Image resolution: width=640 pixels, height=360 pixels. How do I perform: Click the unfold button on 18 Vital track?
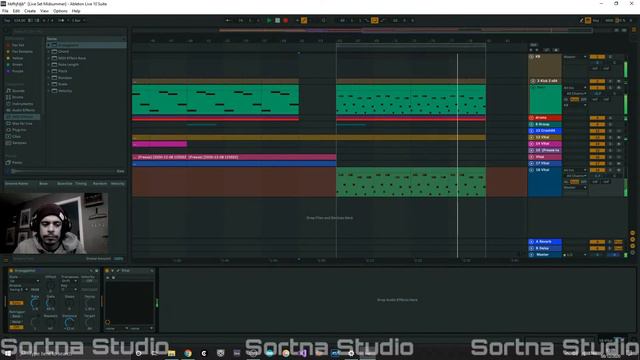pos(531,170)
